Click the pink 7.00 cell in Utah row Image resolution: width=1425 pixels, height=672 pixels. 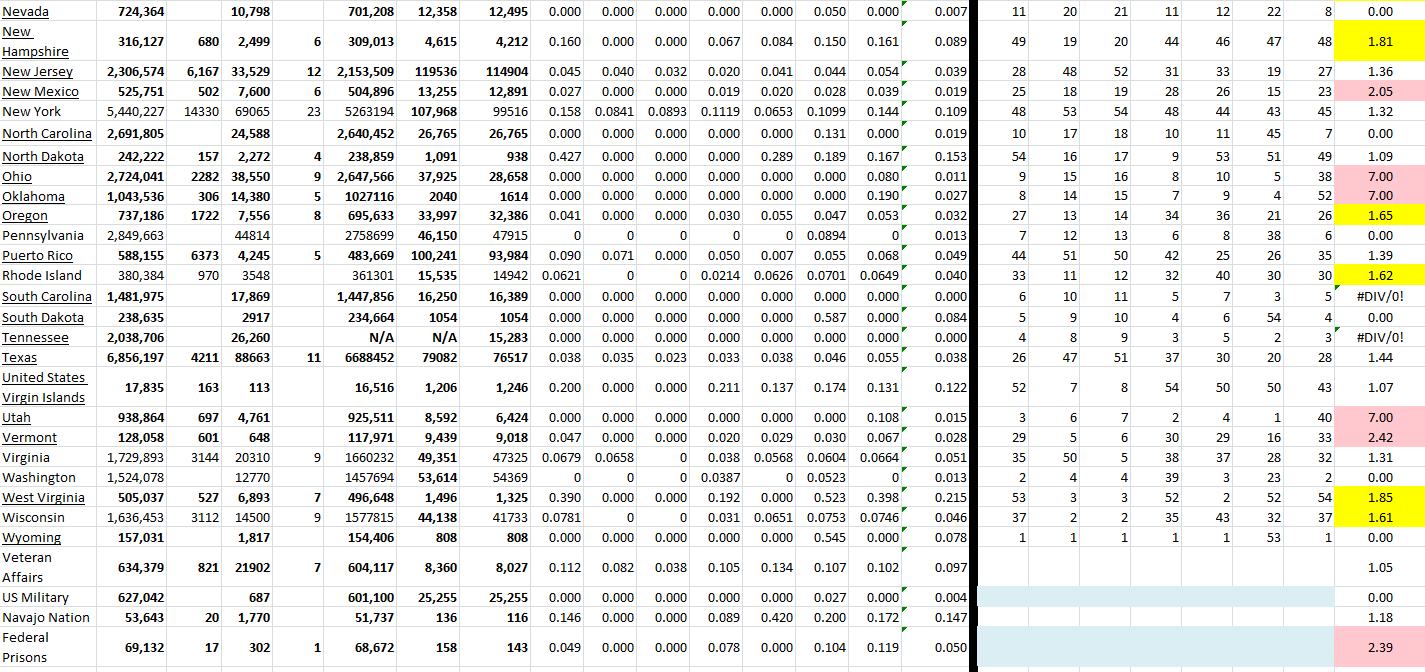click(1379, 417)
